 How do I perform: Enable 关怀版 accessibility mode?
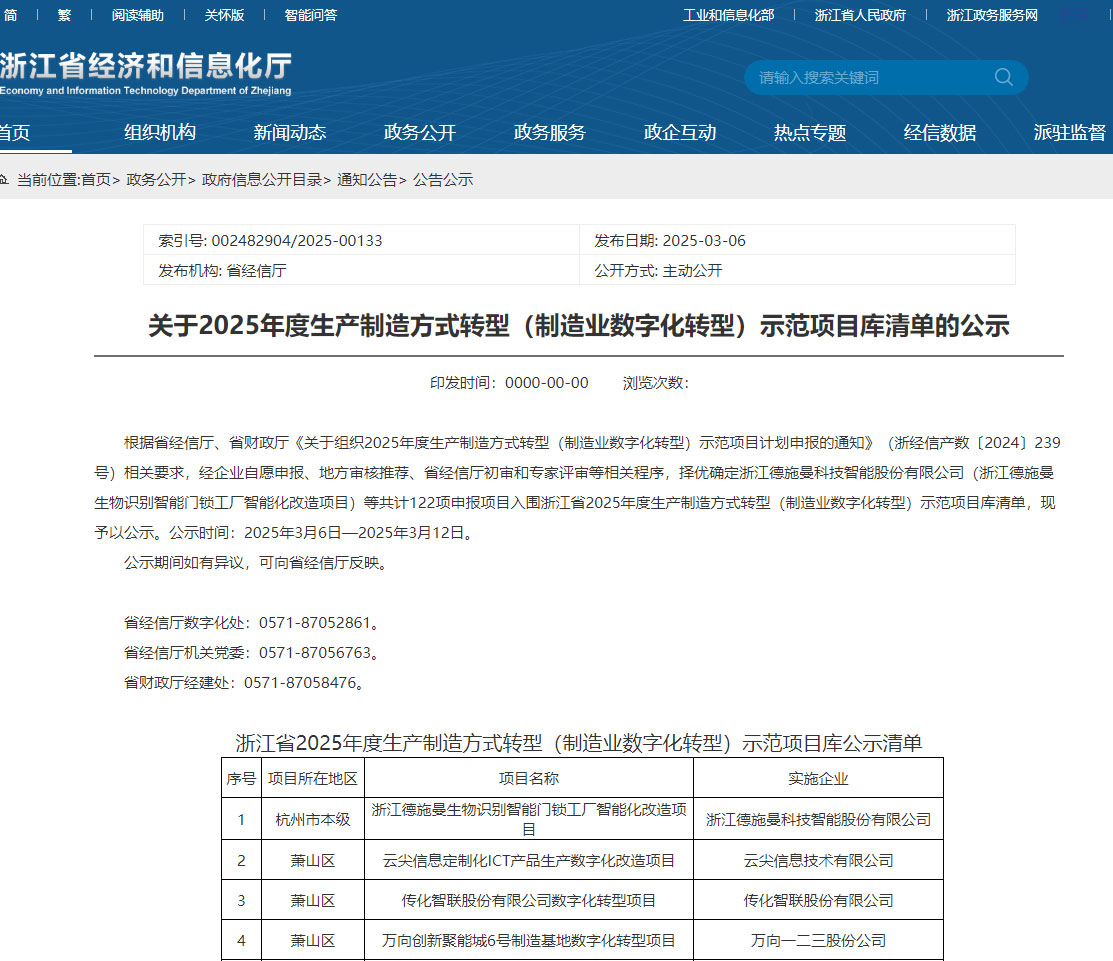pos(224,15)
